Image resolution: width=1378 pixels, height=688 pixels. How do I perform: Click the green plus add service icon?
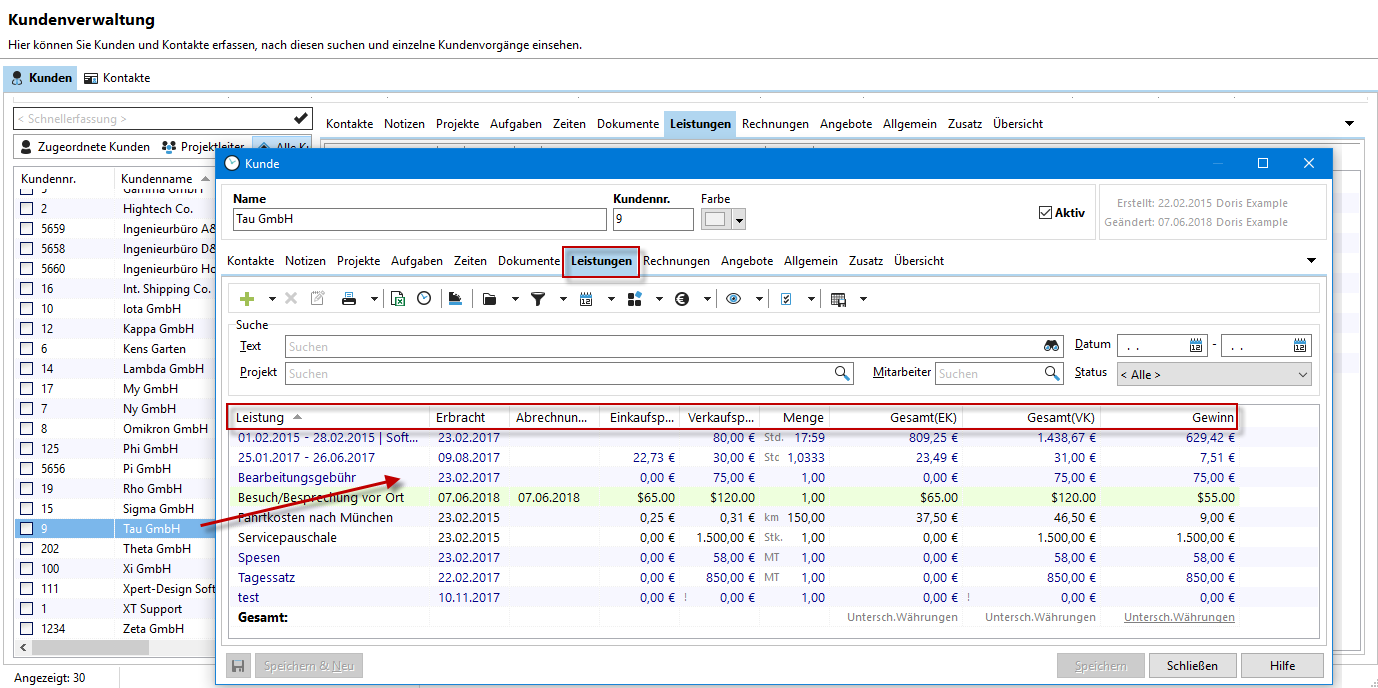tap(247, 299)
